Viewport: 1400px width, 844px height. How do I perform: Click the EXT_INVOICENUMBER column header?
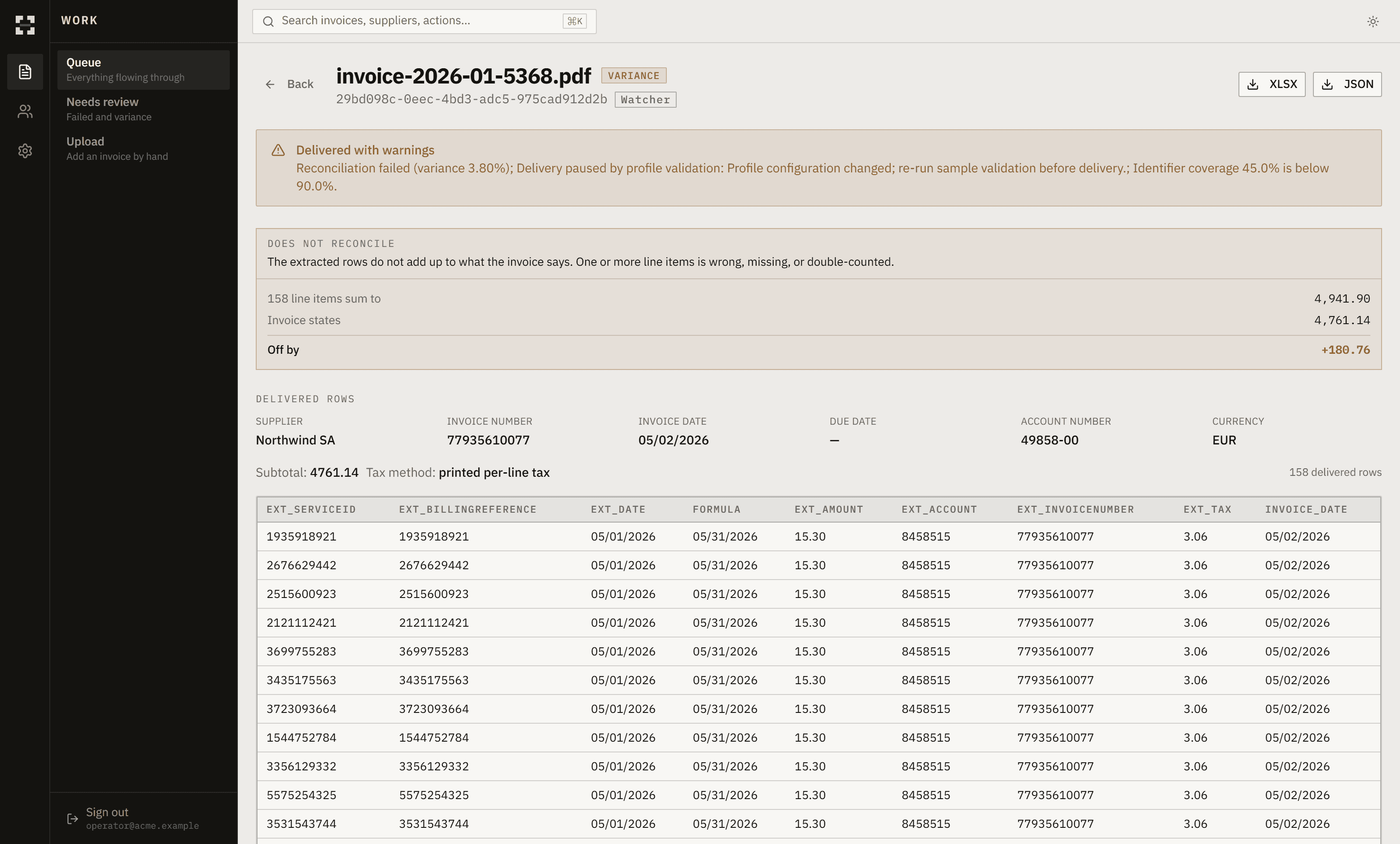coord(1076,509)
